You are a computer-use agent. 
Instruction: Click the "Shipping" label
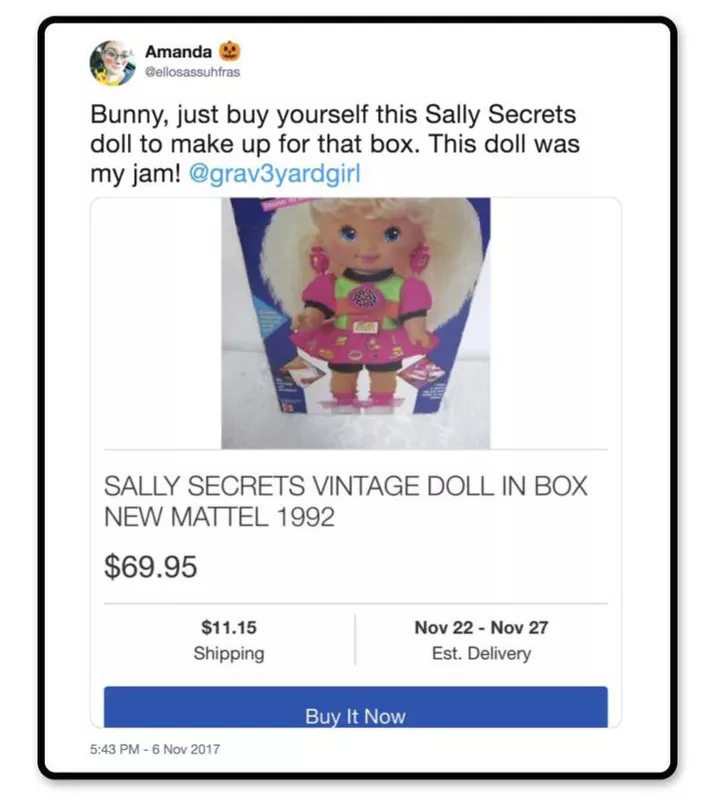tap(229, 654)
